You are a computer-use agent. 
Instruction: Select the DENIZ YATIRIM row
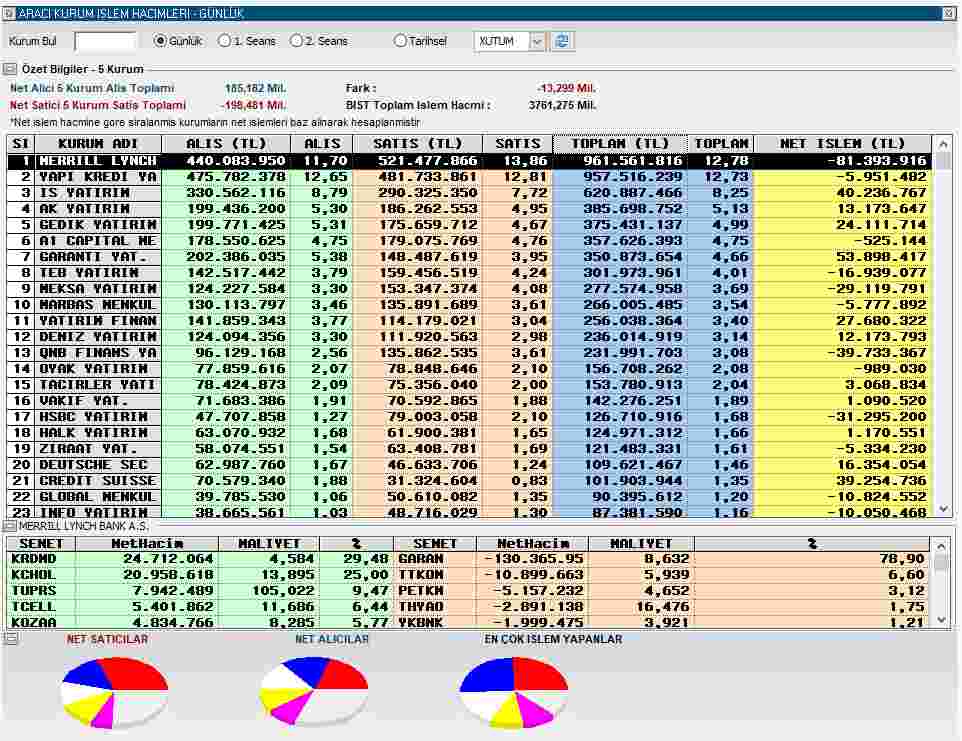tap(469, 336)
